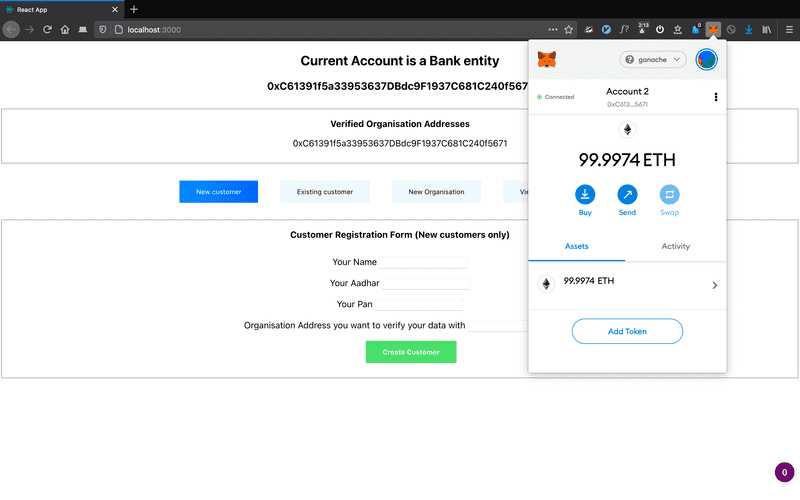Viewport: 800px width, 500px height.
Task: Open the account options three-dot menu
Action: coord(716,97)
